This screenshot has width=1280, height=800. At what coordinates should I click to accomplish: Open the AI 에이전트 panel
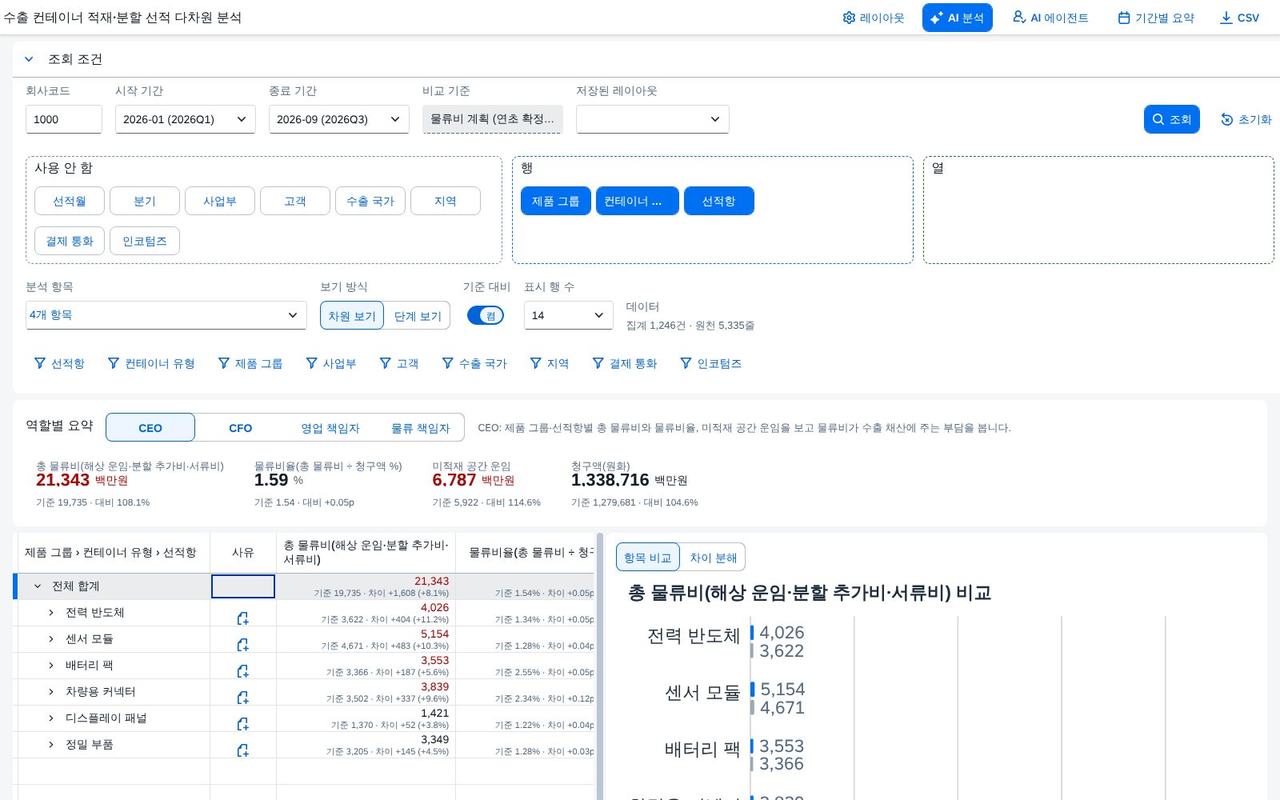point(1050,18)
